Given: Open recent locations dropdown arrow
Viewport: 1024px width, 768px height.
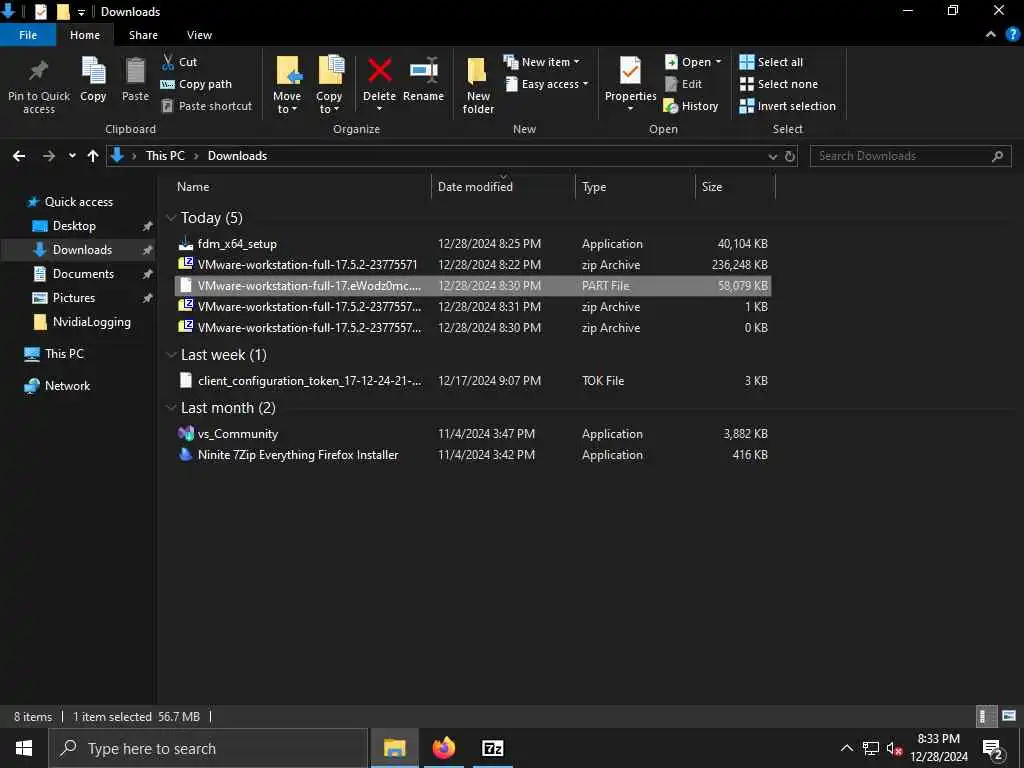Looking at the screenshot, I should tap(72, 156).
